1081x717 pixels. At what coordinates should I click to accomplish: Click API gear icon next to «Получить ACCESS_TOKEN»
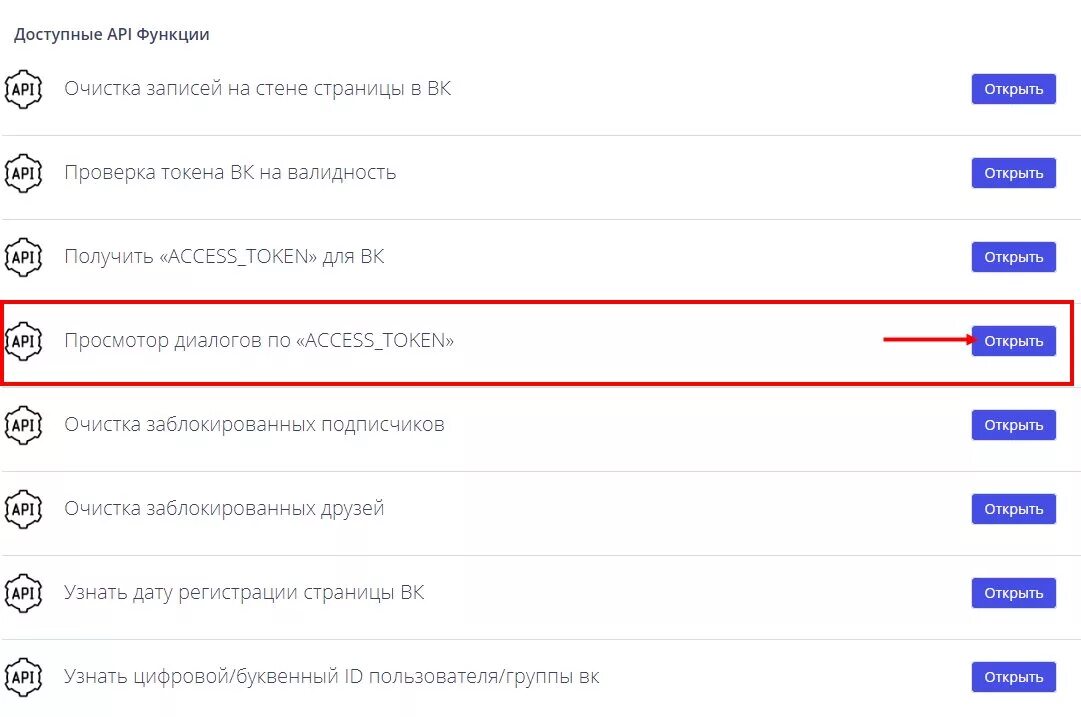23,257
